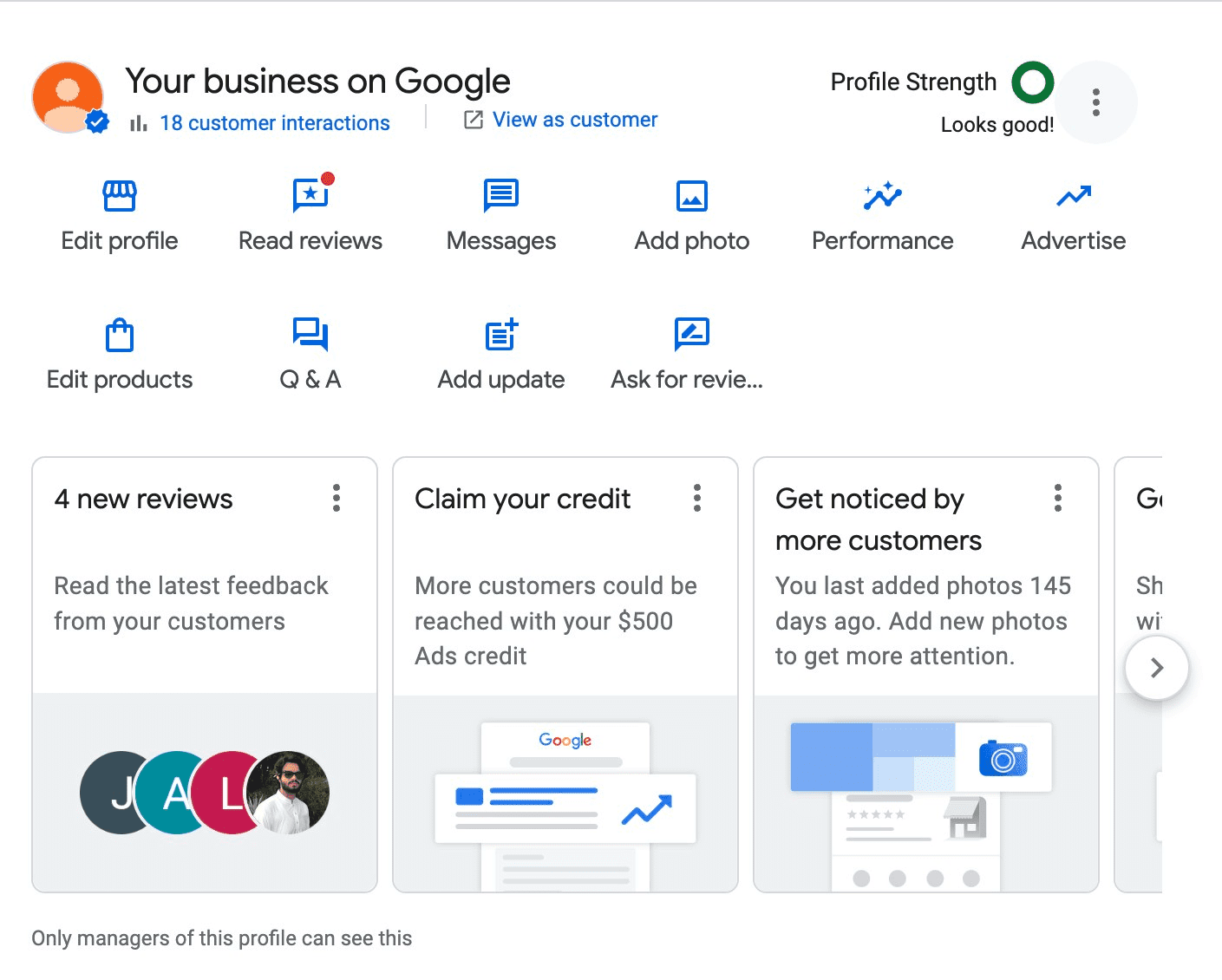Open the Edit products shopping bag icon
Screen dimensions: 1222x980
[x=120, y=335]
